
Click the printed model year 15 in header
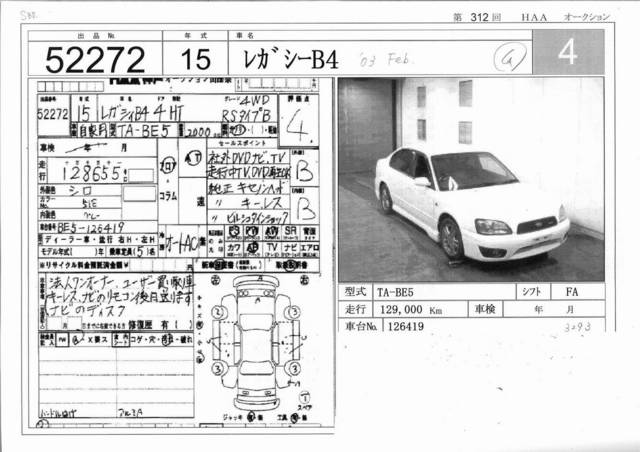point(196,59)
